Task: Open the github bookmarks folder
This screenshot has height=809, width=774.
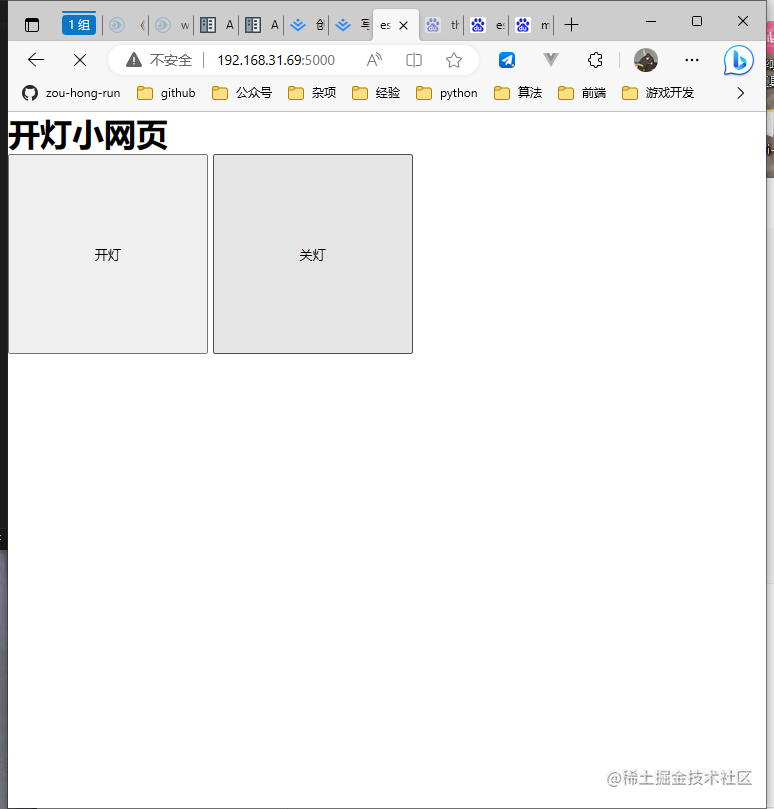Action: [166, 93]
